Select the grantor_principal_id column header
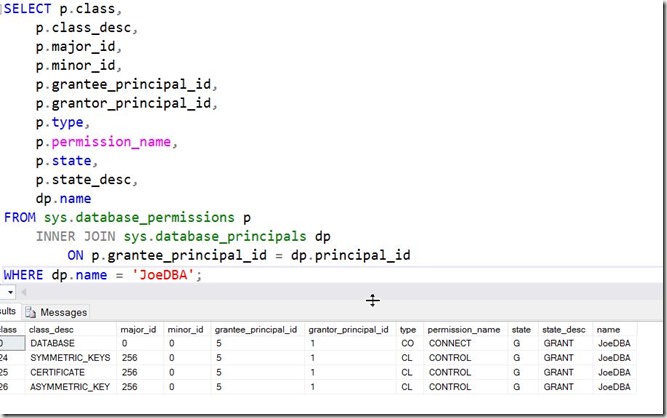 [x=348, y=330]
